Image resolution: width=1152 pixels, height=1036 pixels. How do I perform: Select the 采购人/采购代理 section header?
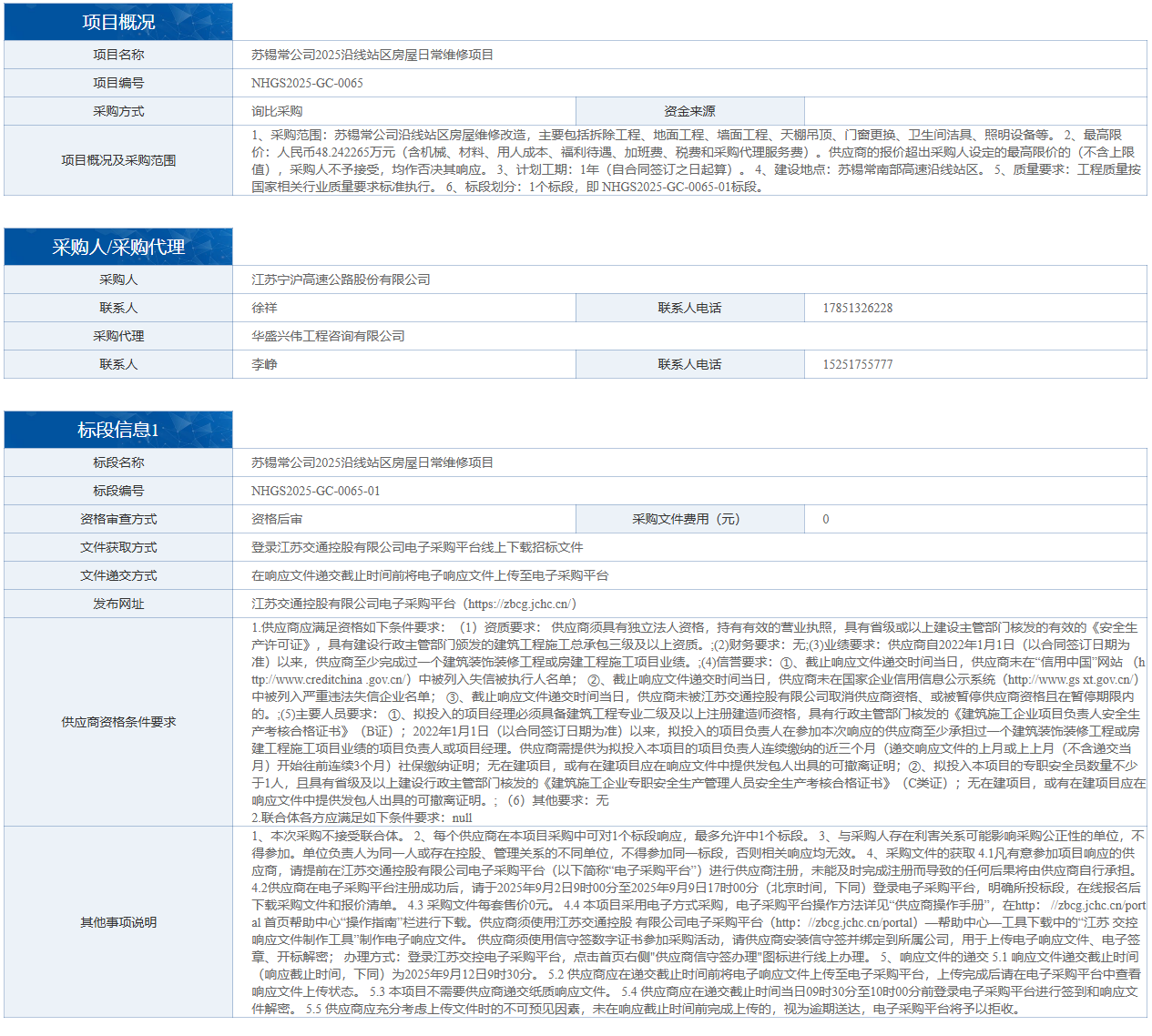coord(118,247)
